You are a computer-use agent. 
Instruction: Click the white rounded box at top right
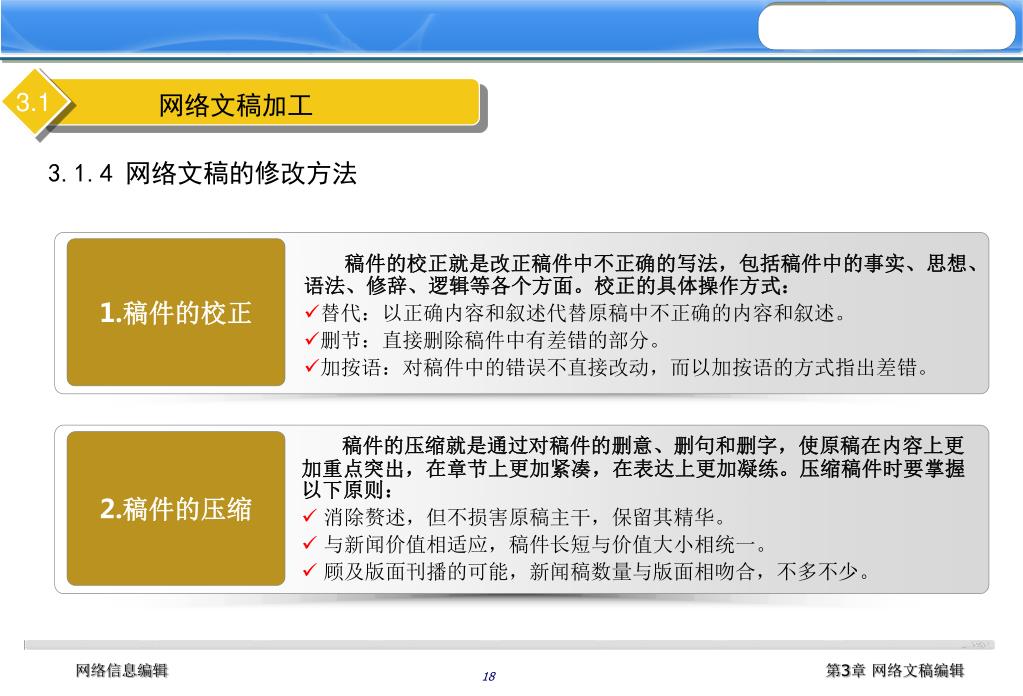pyautogui.click(x=886, y=27)
